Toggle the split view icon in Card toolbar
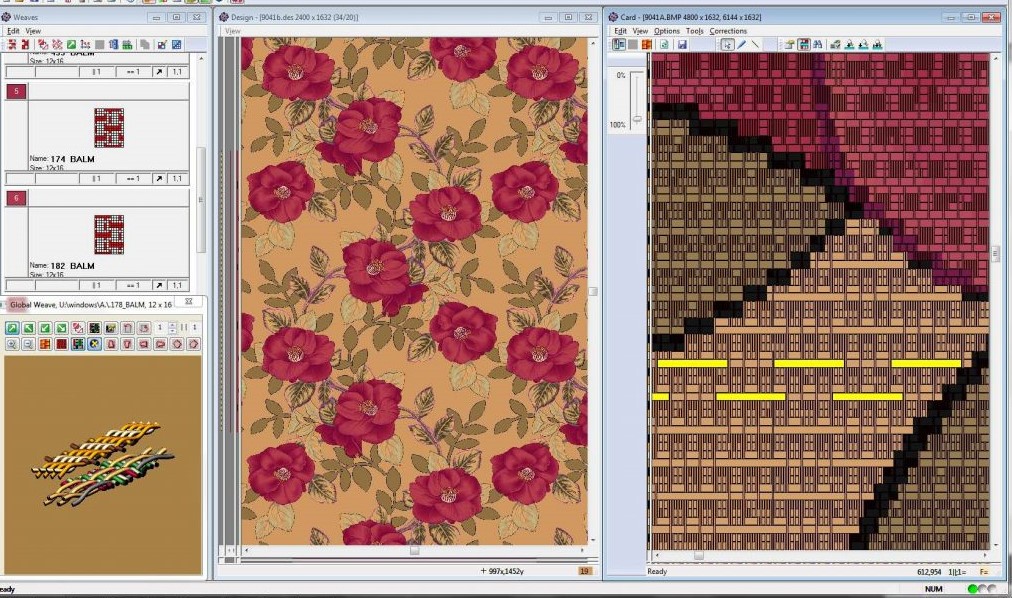This screenshot has height=598, width=1012. click(618, 45)
